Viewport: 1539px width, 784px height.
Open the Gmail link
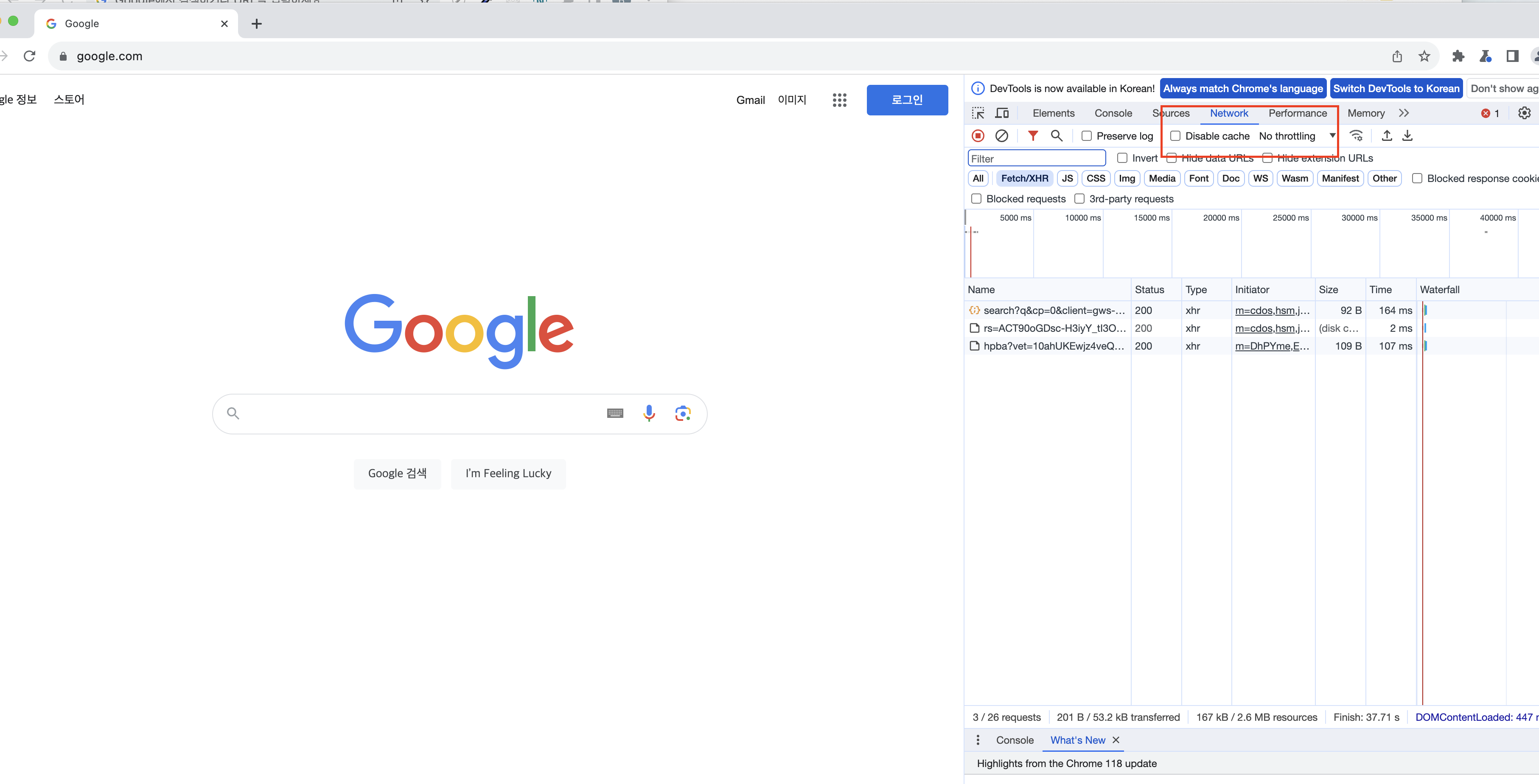[750, 100]
